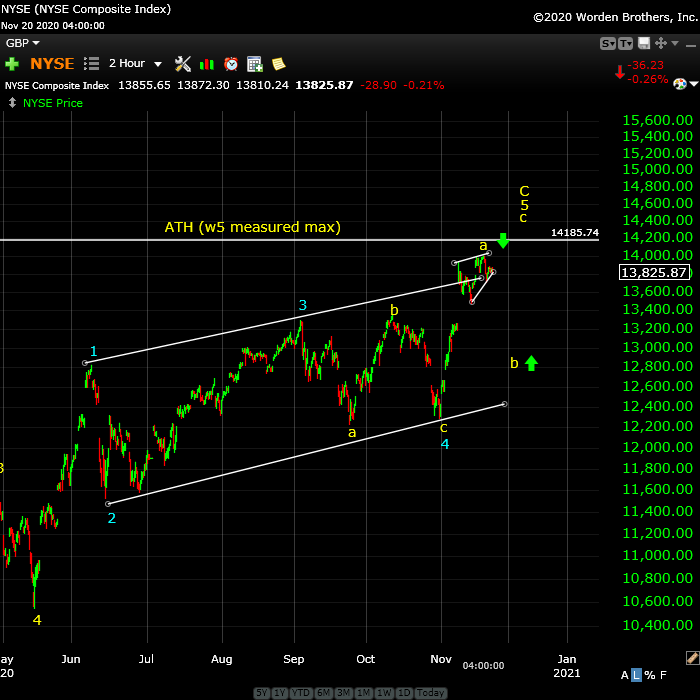This screenshot has height=700, width=700.
Task: Switch chart range to 6M
Action: tap(323, 693)
